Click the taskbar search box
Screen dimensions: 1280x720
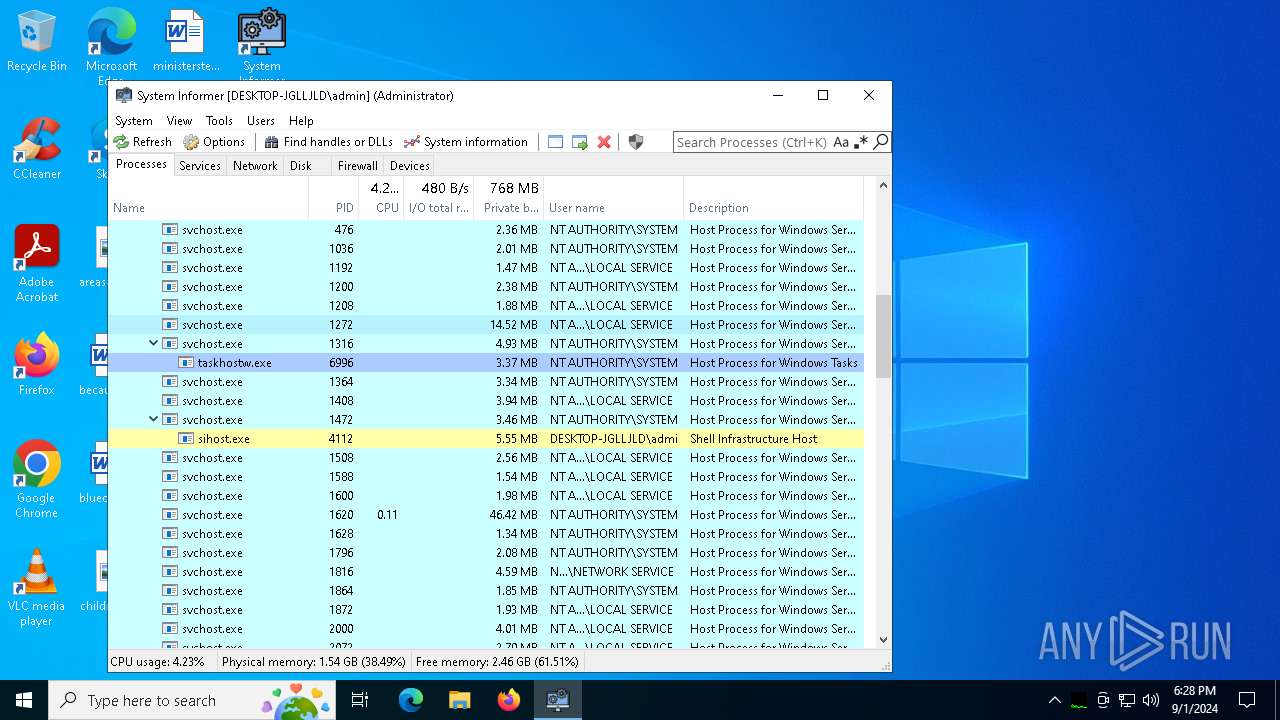[192, 700]
